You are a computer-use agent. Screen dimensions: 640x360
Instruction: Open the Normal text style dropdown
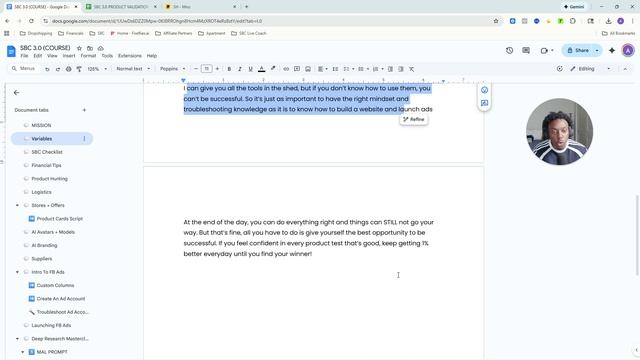pos(133,69)
